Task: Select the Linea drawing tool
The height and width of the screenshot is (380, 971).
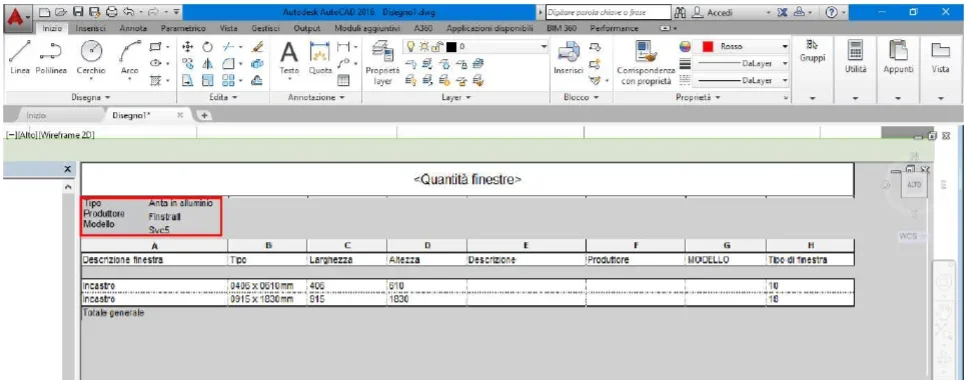Action: [x=20, y=59]
